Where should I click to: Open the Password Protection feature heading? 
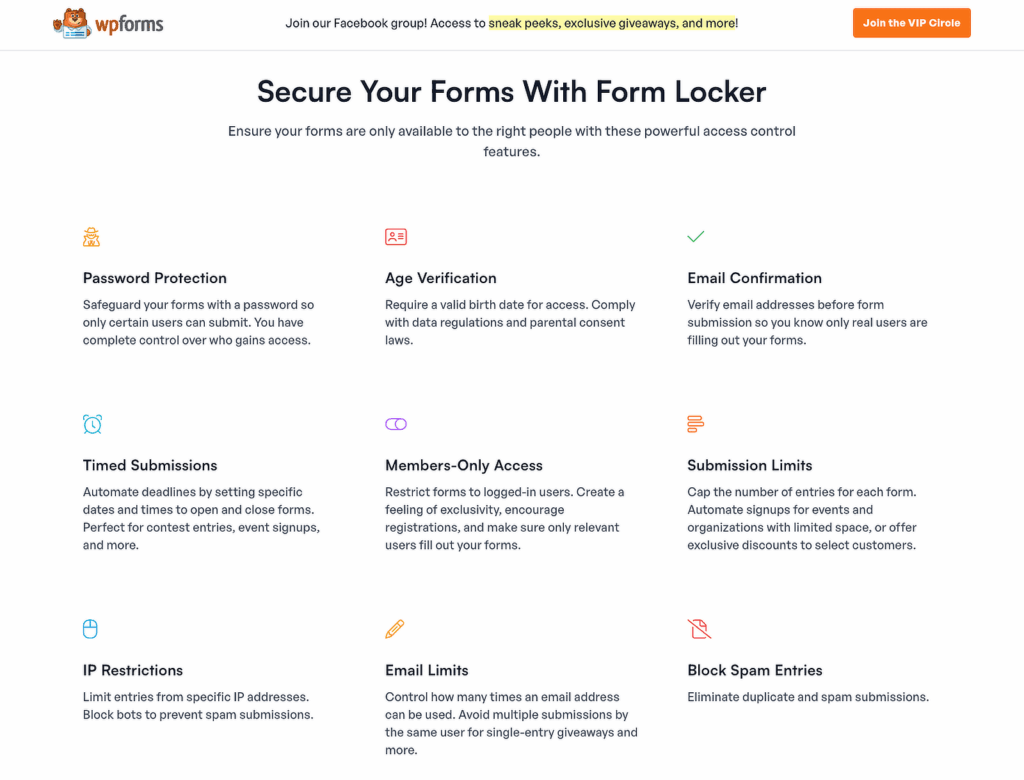(x=154, y=278)
